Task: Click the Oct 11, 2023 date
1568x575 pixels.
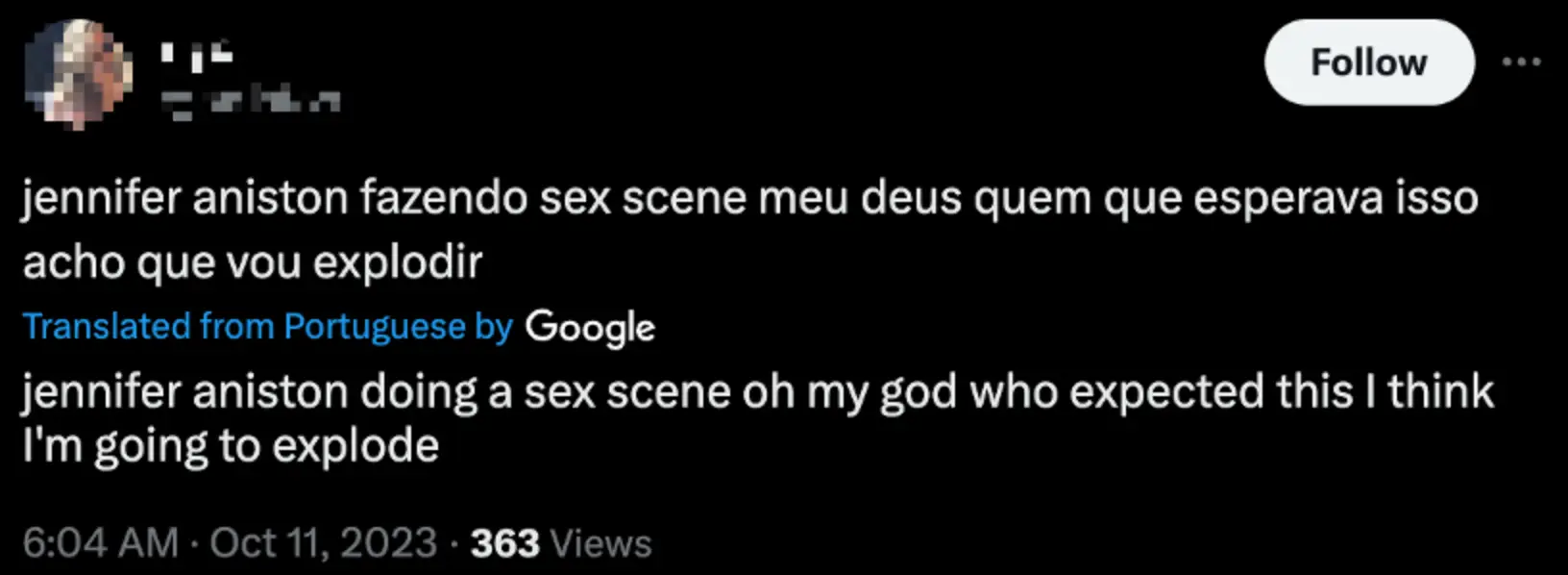Action: coord(323,543)
